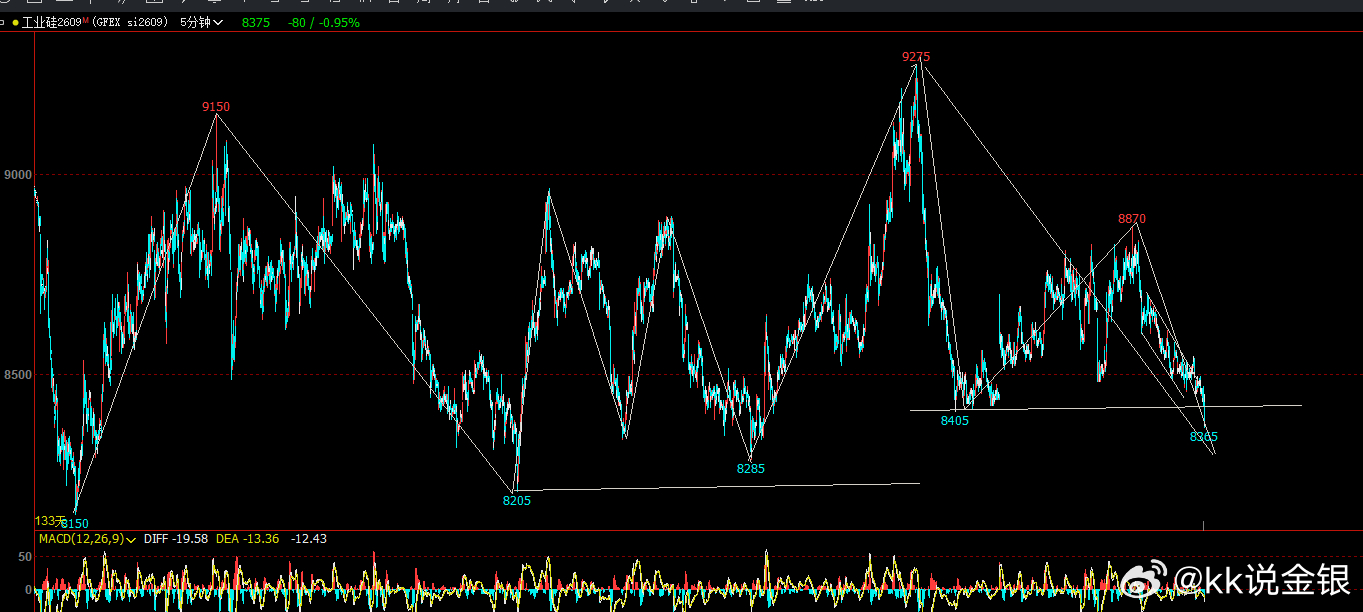The image size is (1363, 612).
Task: Click the latest price 8375
Action: pos(256,22)
